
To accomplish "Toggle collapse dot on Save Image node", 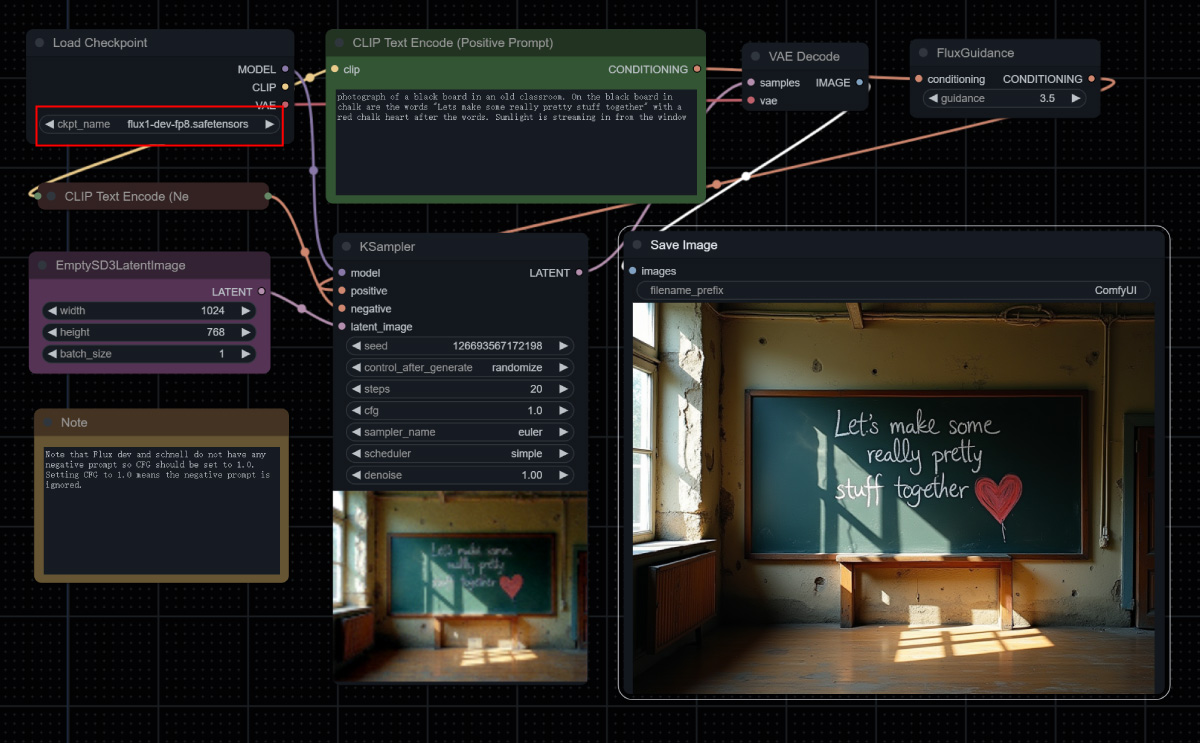I will coord(637,245).
